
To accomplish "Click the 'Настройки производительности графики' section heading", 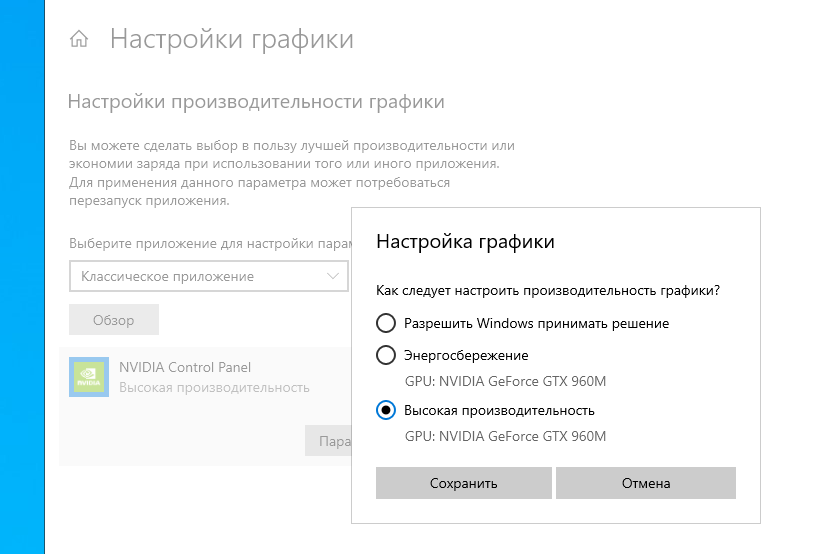I will 256,102.
